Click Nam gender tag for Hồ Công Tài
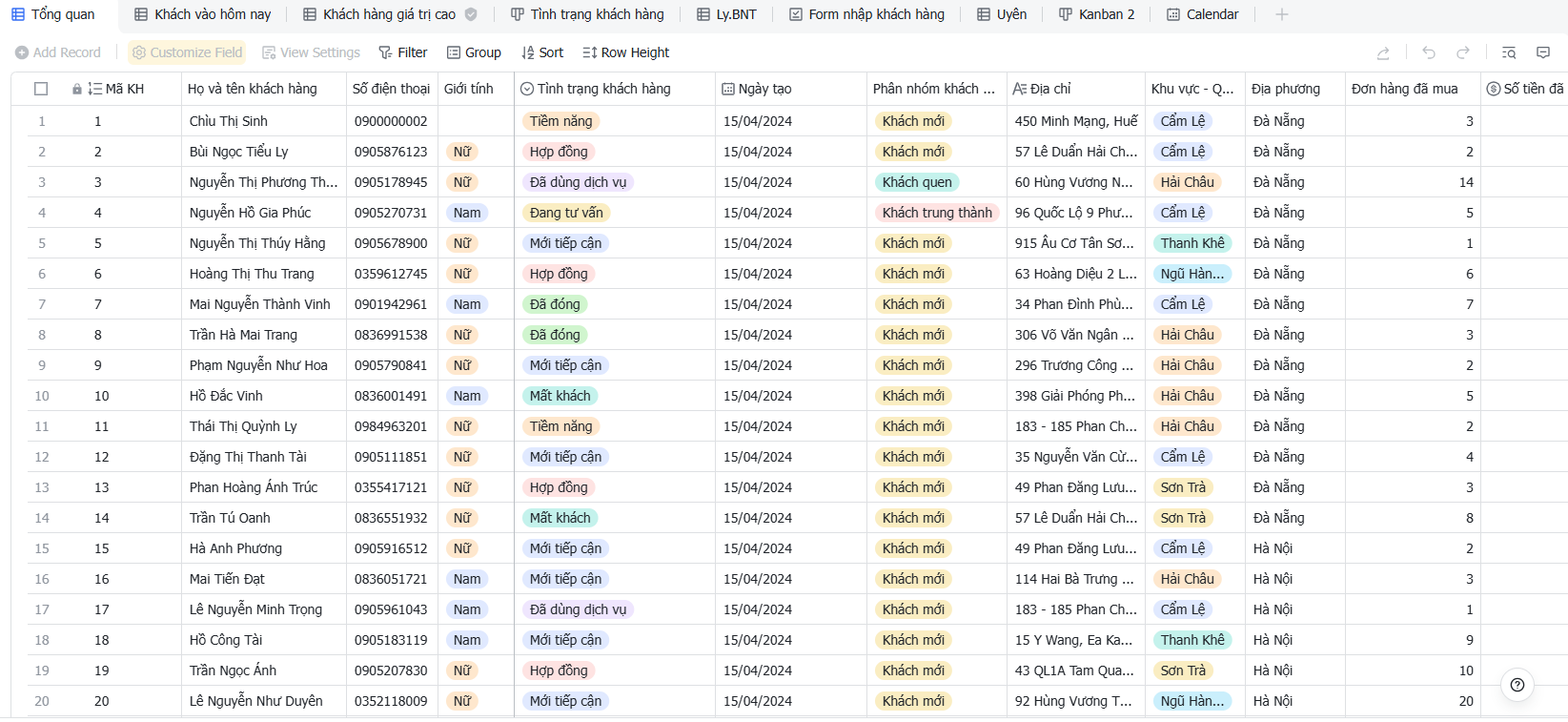The height and width of the screenshot is (722, 1568). [x=467, y=640]
